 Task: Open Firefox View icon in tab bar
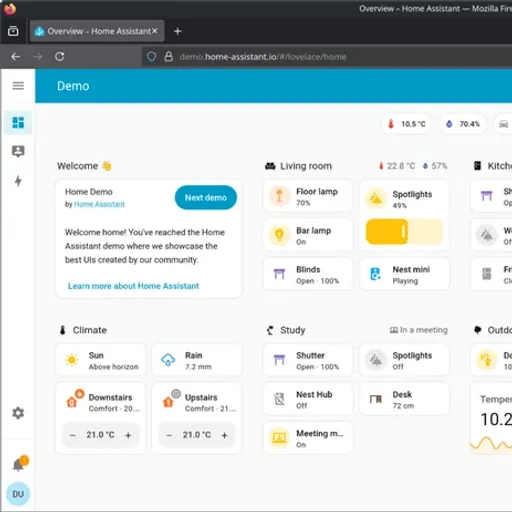13,31
